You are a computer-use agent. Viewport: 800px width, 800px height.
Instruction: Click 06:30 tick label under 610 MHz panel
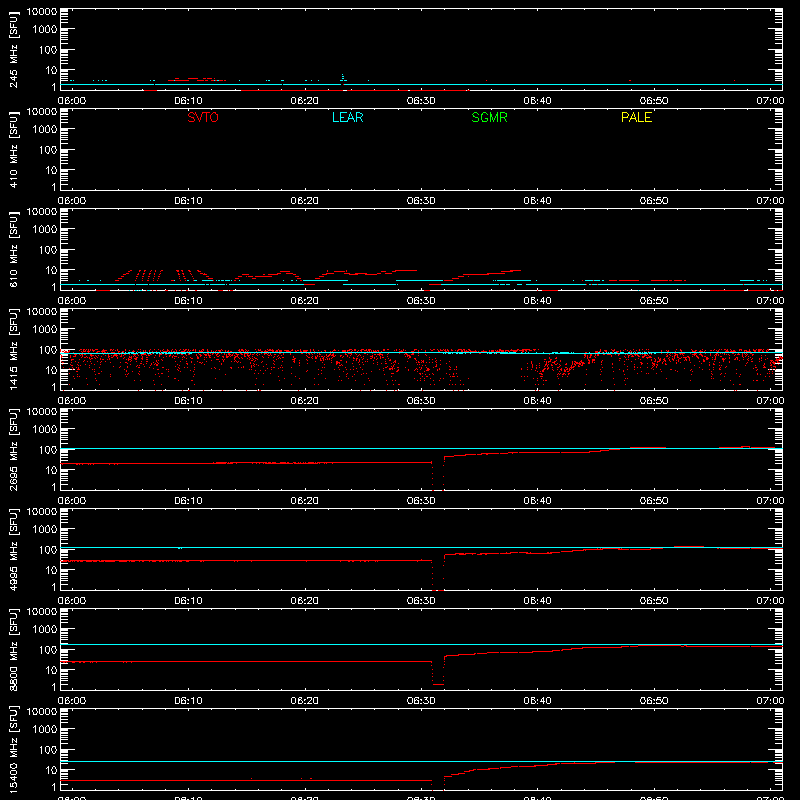(421, 301)
